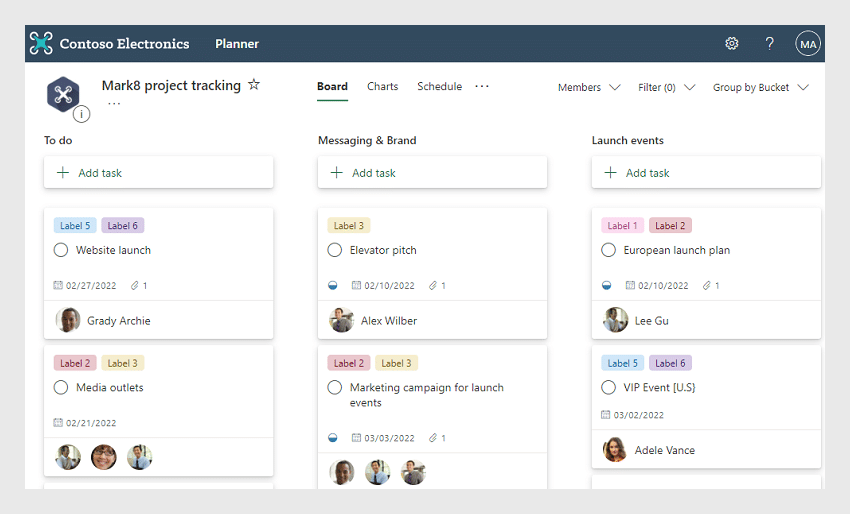Click attachment icon on European launch plan card

click(706, 285)
